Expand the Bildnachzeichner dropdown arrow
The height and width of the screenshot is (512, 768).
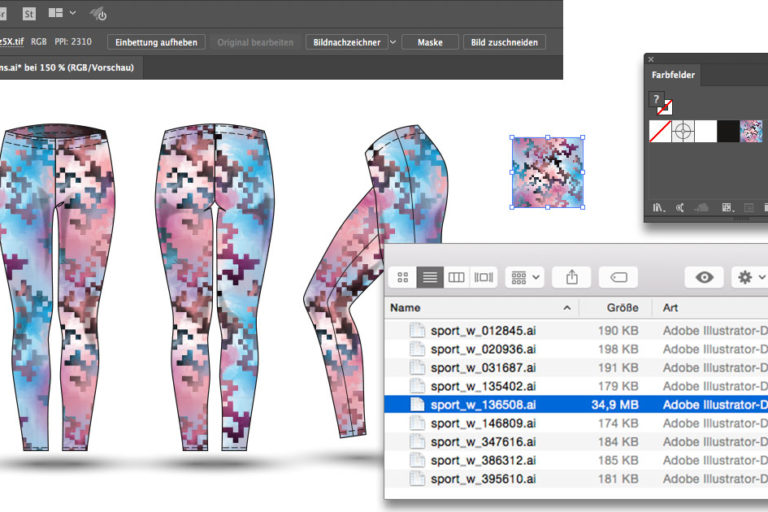[x=393, y=42]
